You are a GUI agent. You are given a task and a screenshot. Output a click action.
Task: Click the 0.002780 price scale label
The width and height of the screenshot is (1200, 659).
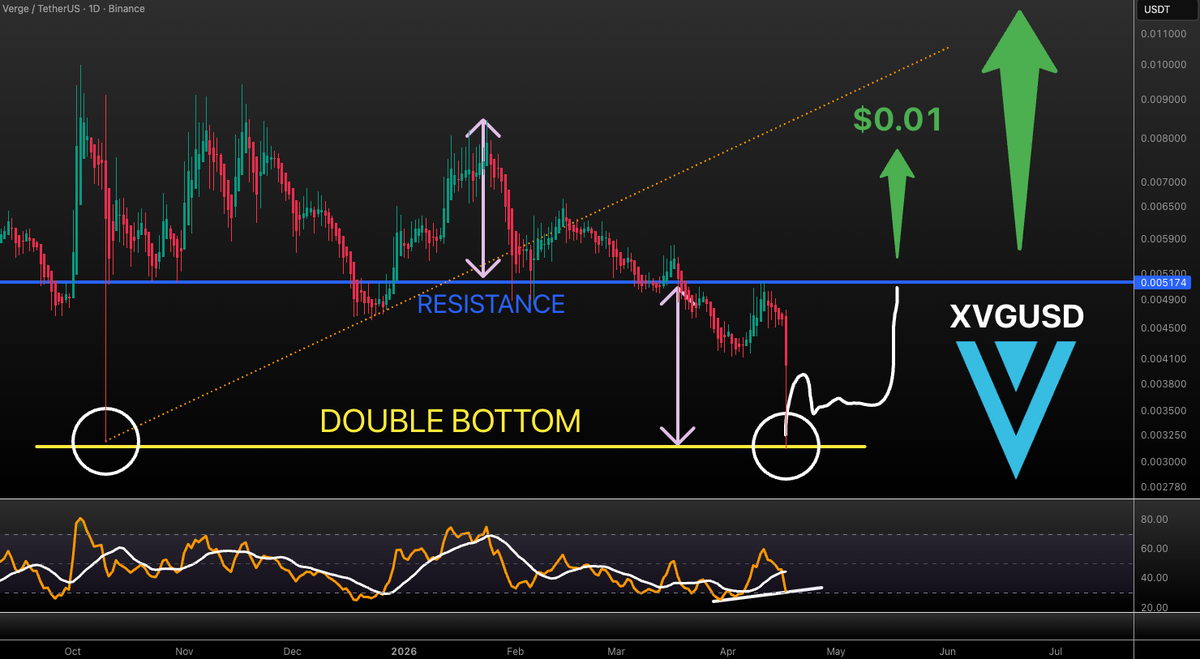(1165, 488)
